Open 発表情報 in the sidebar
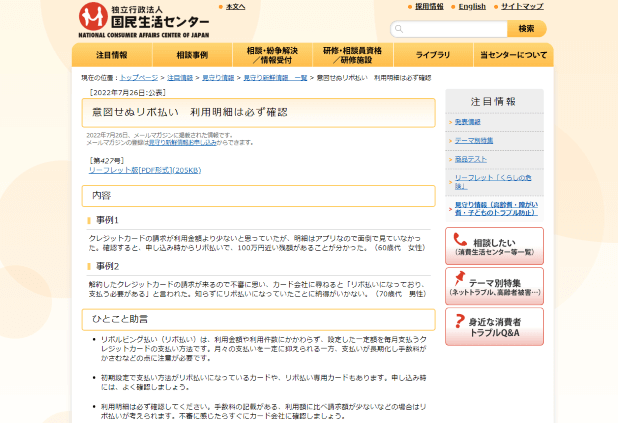 [x=467, y=122]
